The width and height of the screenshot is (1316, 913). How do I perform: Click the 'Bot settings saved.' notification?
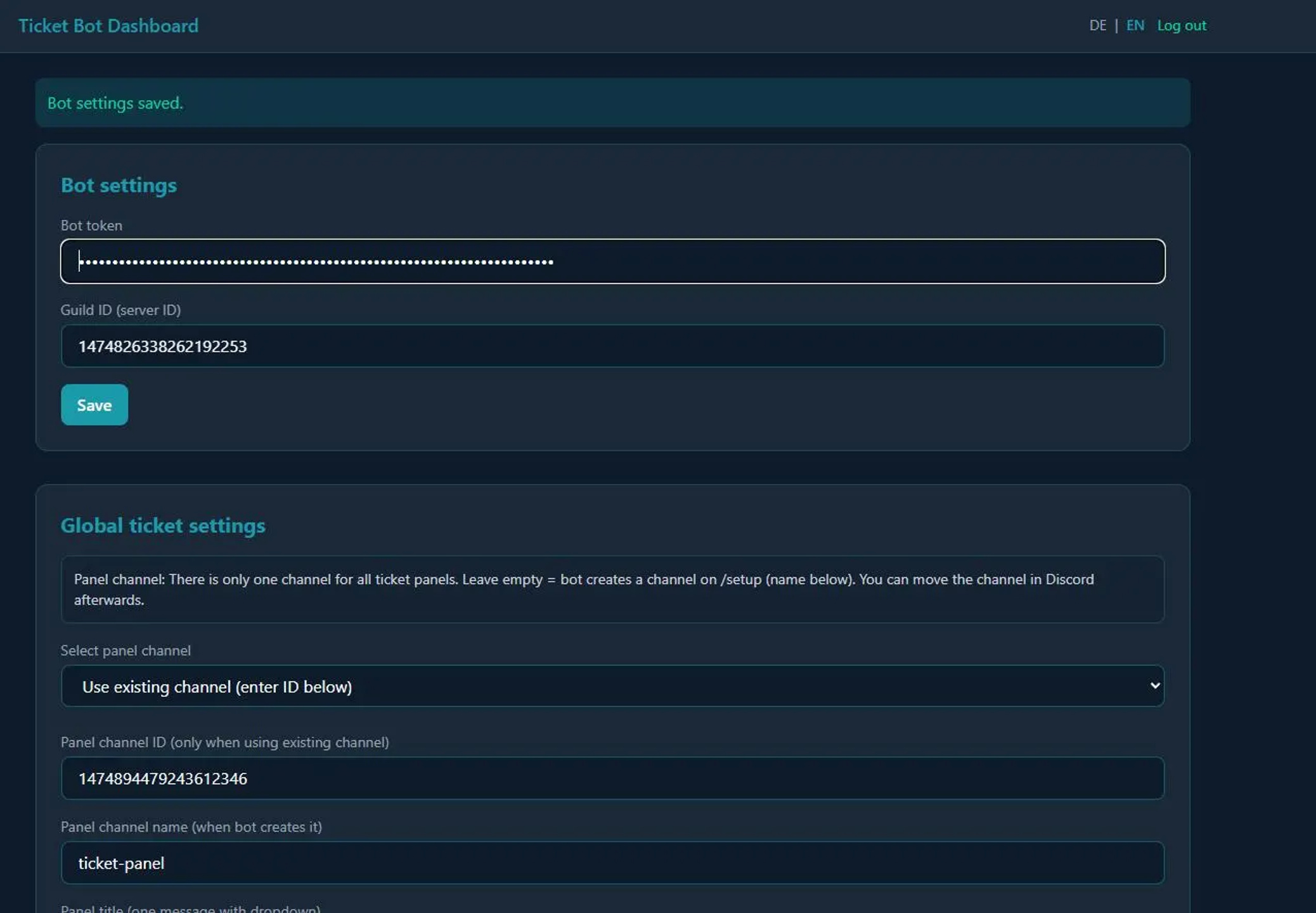point(612,103)
